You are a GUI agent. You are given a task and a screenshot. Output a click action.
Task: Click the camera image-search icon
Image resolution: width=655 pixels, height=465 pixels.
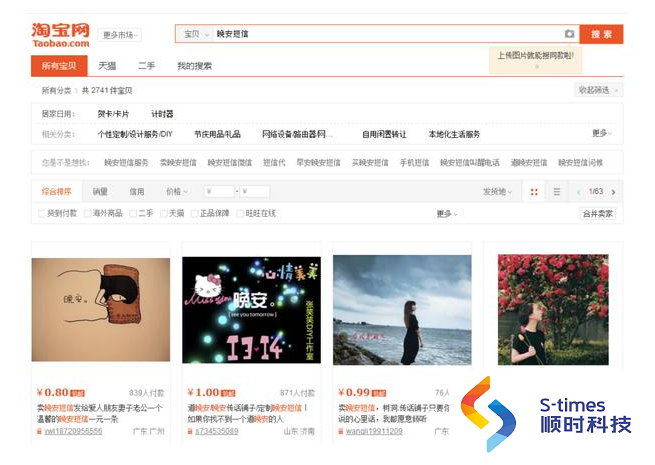tap(569, 34)
